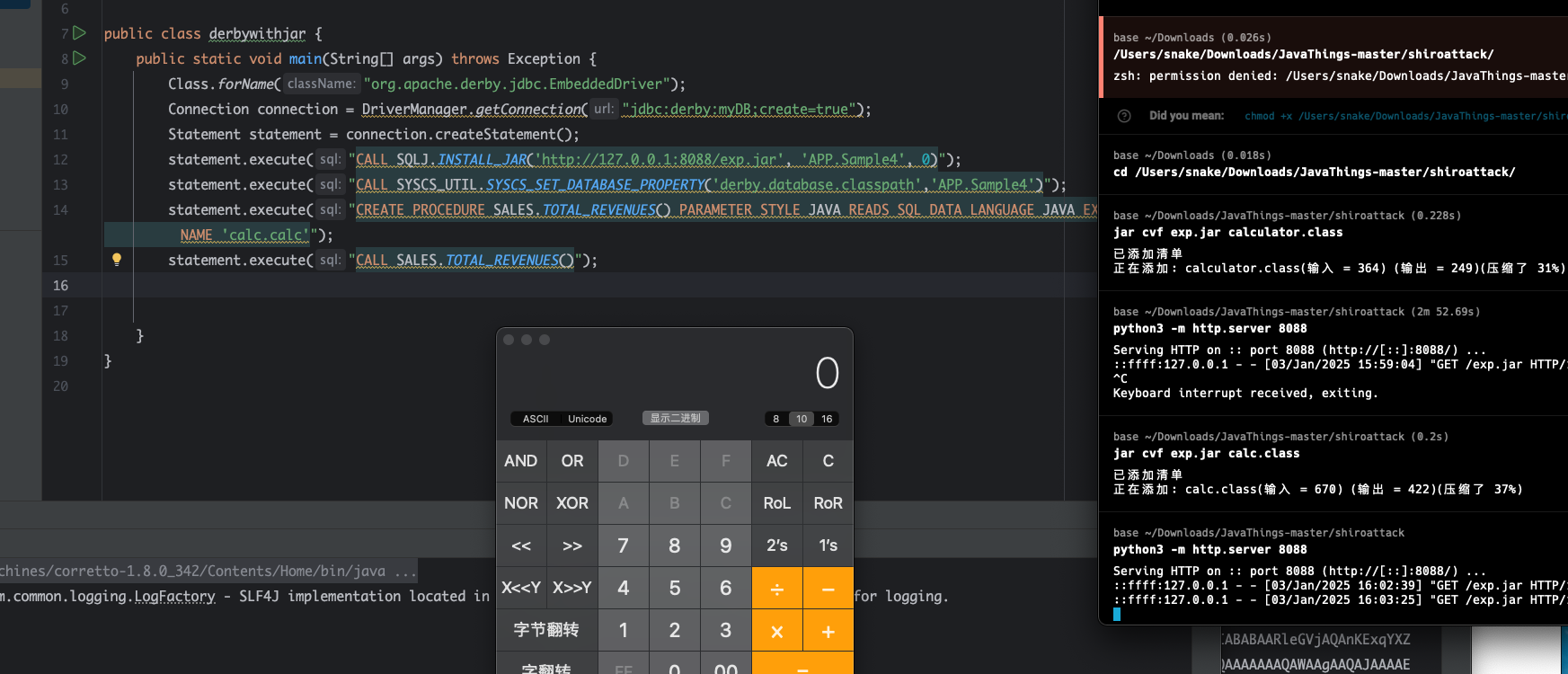The height and width of the screenshot is (674, 1568).
Task: Click the 1's complement key
Action: coord(828,545)
